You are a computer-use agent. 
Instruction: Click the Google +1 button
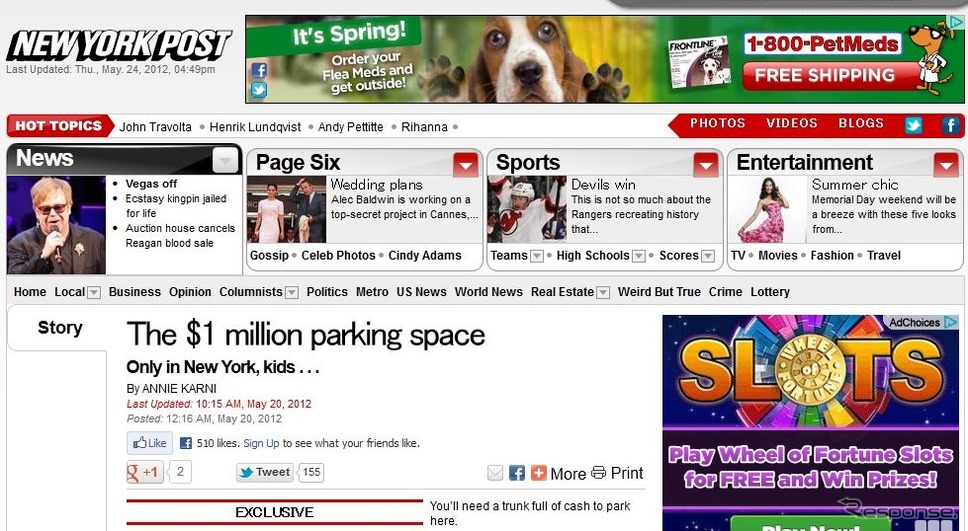[x=144, y=472]
